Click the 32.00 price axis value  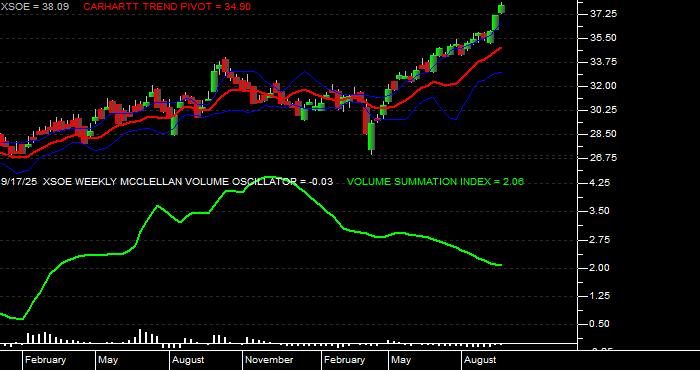coord(604,86)
